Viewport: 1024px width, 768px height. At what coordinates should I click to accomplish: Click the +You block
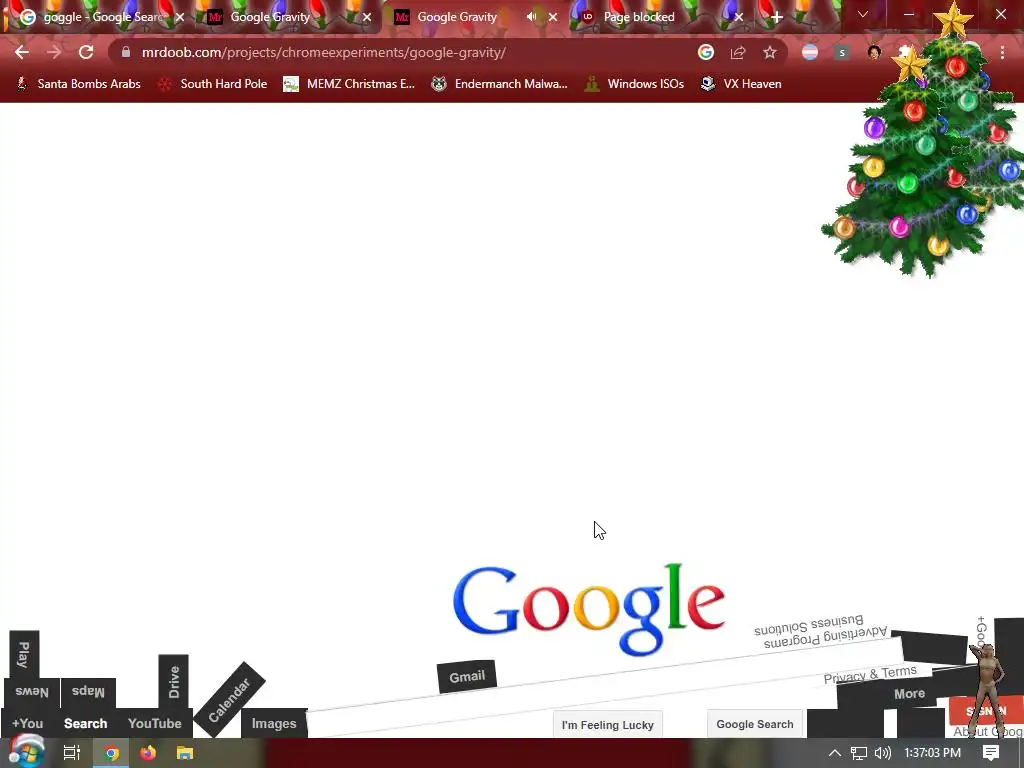(x=27, y=724)
